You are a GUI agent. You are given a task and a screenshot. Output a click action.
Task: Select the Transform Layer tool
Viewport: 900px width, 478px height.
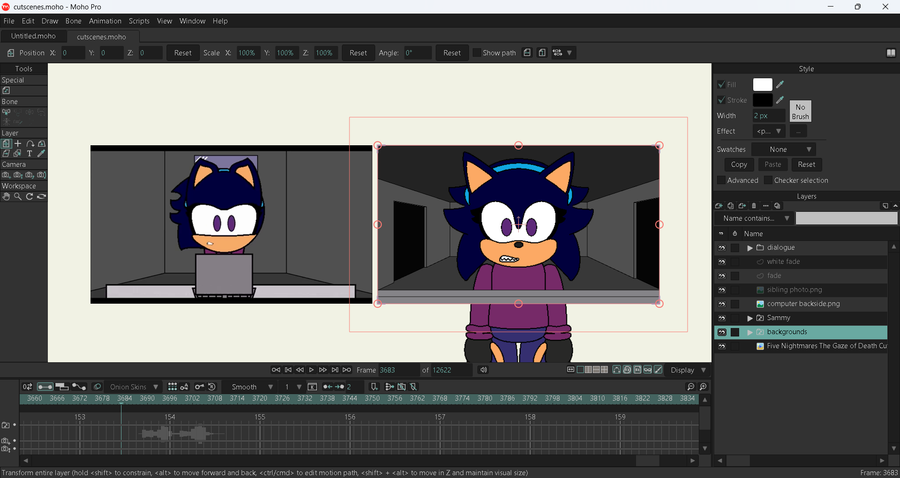[6, 144]
